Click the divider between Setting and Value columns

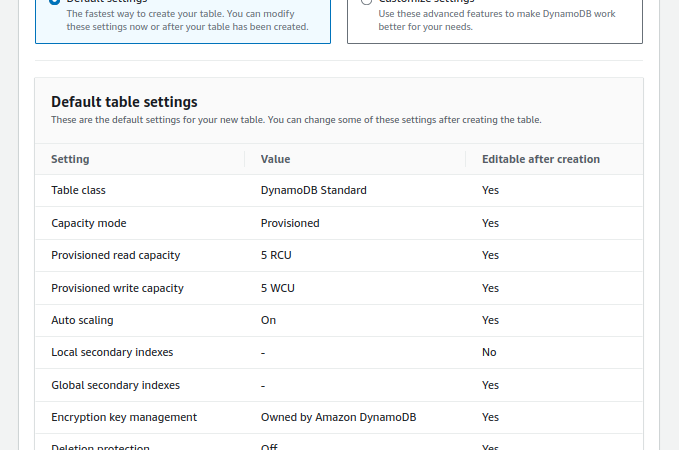[x=245, y=159]
